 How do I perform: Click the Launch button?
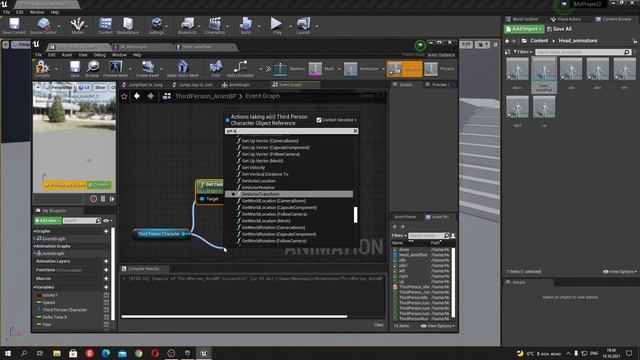(303, 26)
